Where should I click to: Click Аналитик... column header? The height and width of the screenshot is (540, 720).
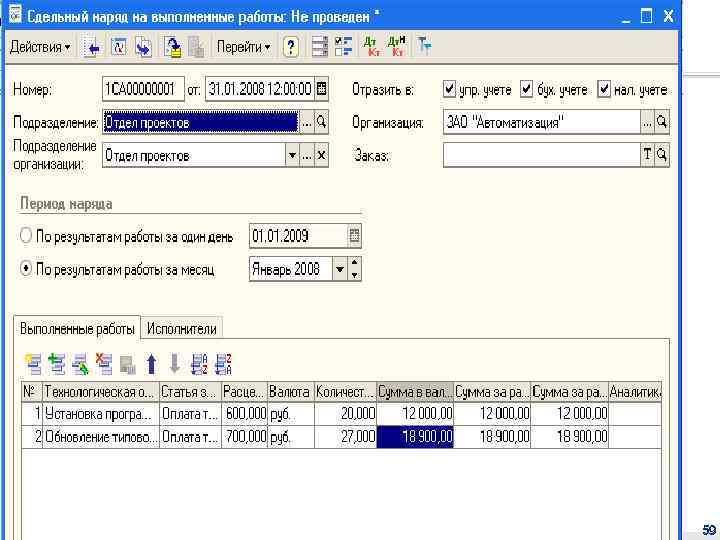tap(635, 392)
